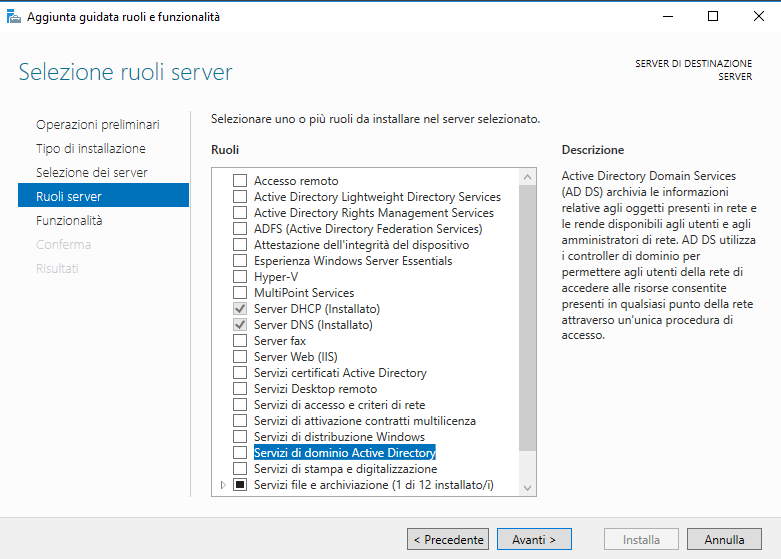Click the roles list scrollbar thumb
Image resolution: width=781 pixels, height=559 pixels.
coord(527,318)
